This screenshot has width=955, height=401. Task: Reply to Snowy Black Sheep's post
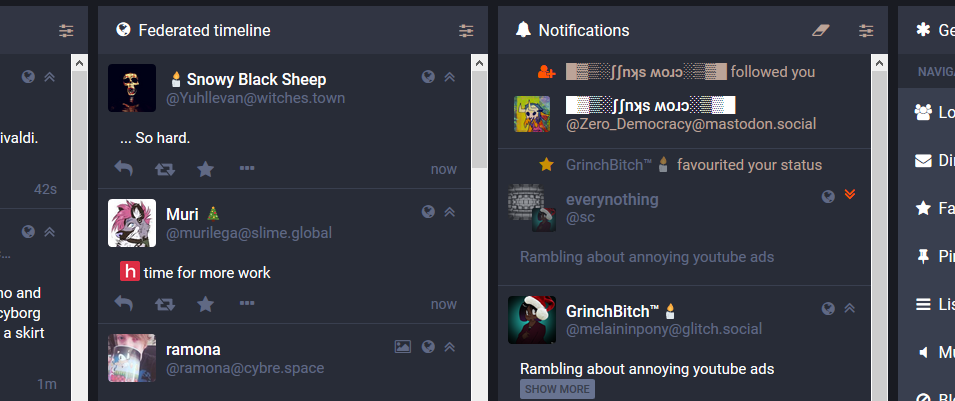[124, 169]
